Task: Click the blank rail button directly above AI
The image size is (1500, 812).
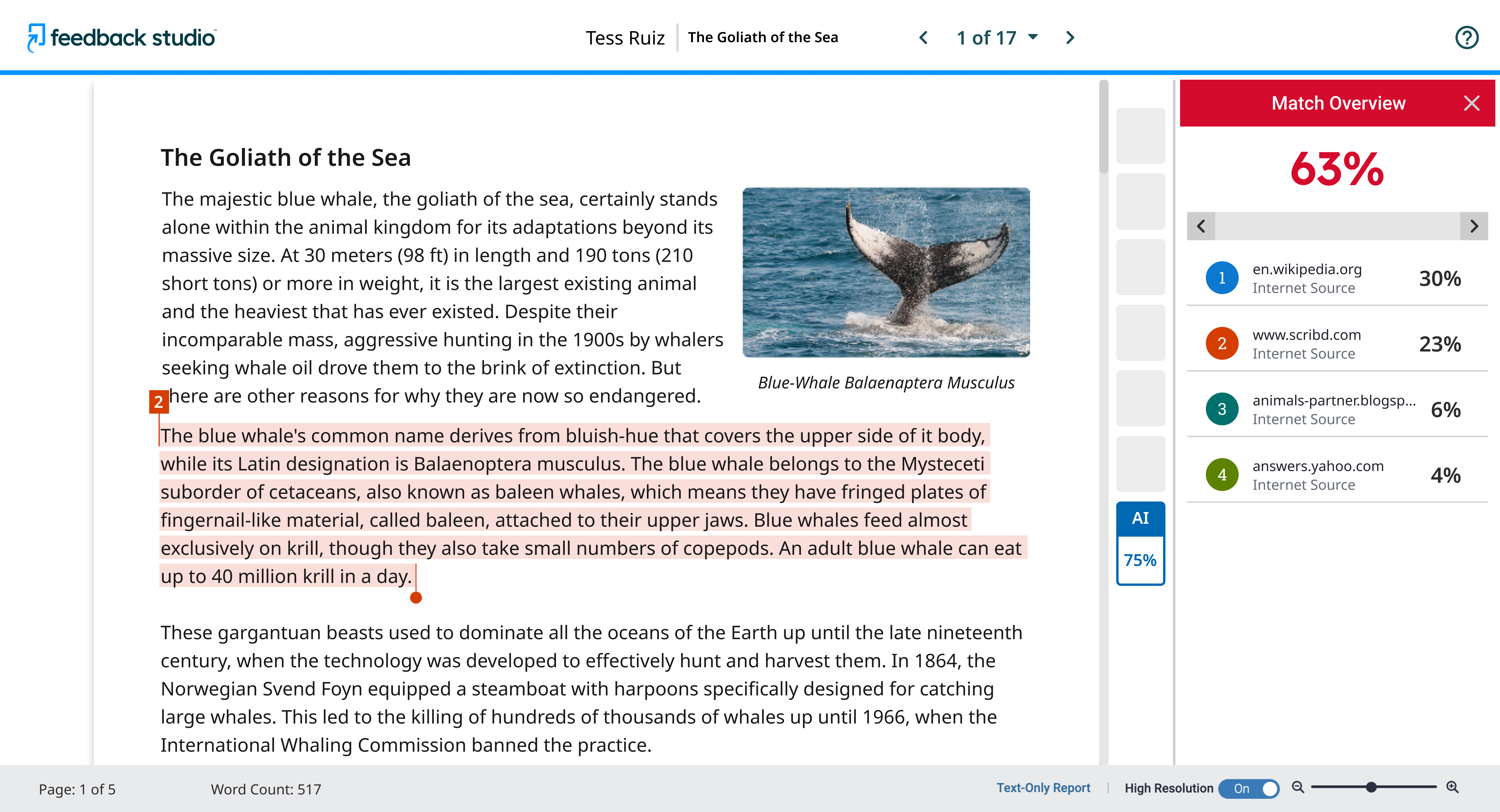Action: click(x=1140, y=464)
